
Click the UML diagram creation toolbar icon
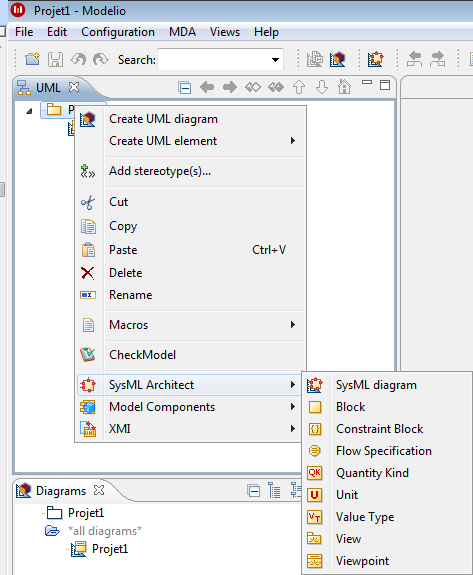(337, 59)
